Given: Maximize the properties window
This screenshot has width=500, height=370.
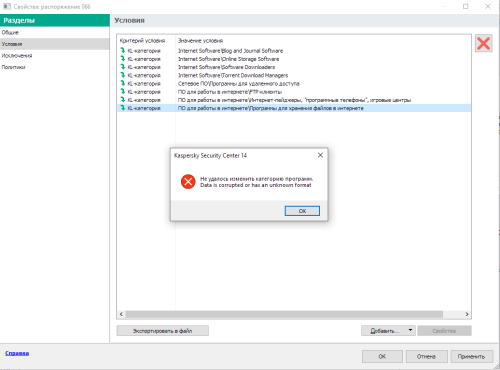Looking at the screenshot, I should (466, 6).
